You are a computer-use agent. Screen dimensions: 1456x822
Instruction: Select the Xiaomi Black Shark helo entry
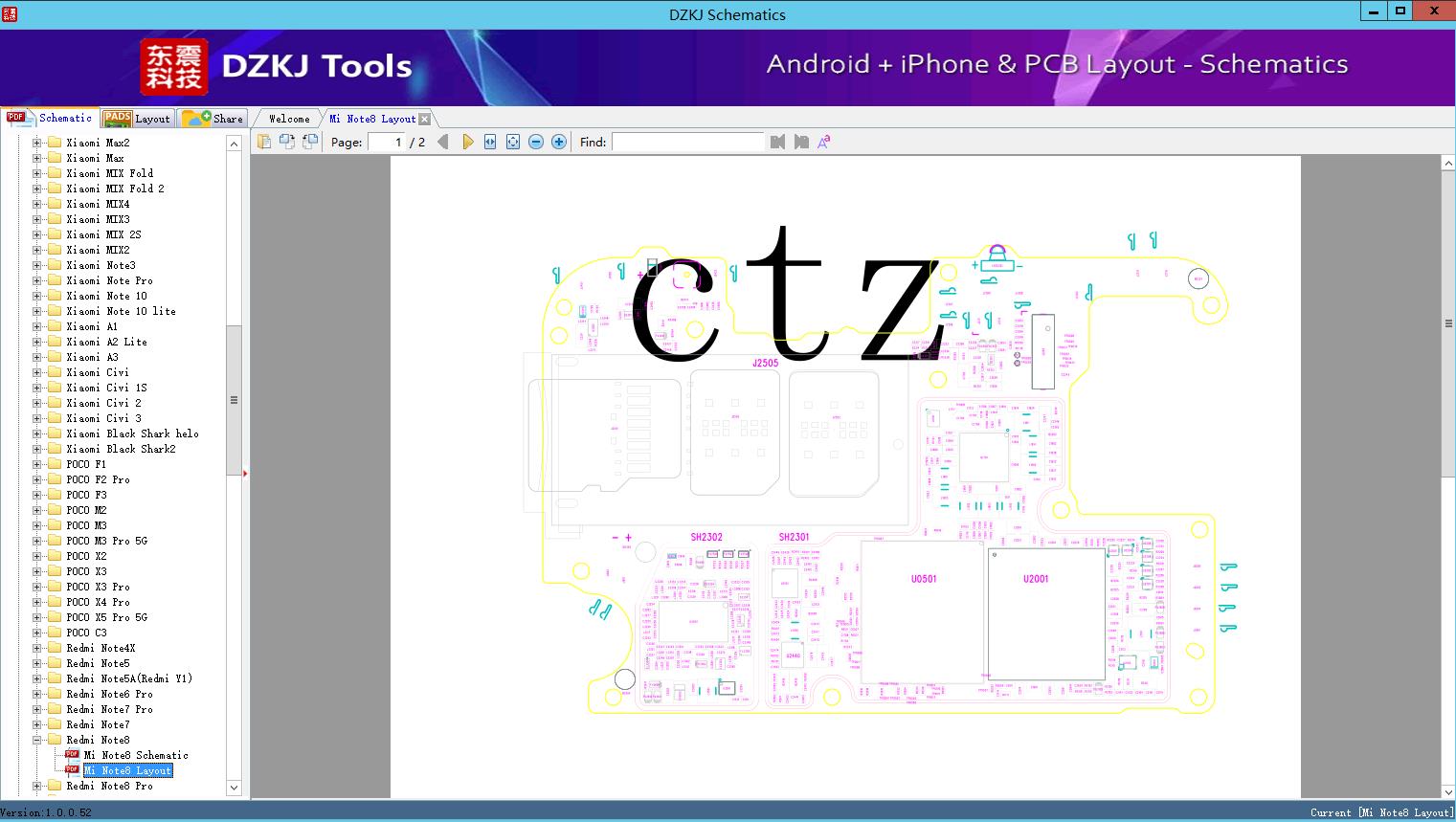(x=132, y=433)
